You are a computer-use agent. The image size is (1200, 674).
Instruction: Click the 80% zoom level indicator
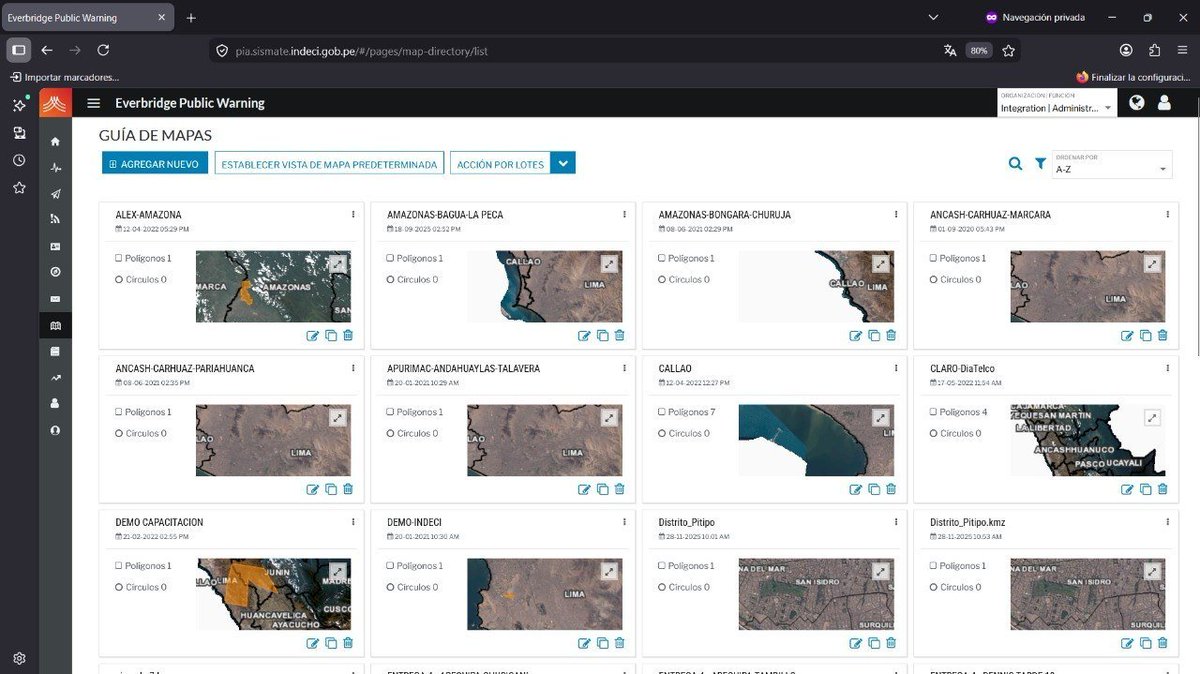(x=979, y=50)
